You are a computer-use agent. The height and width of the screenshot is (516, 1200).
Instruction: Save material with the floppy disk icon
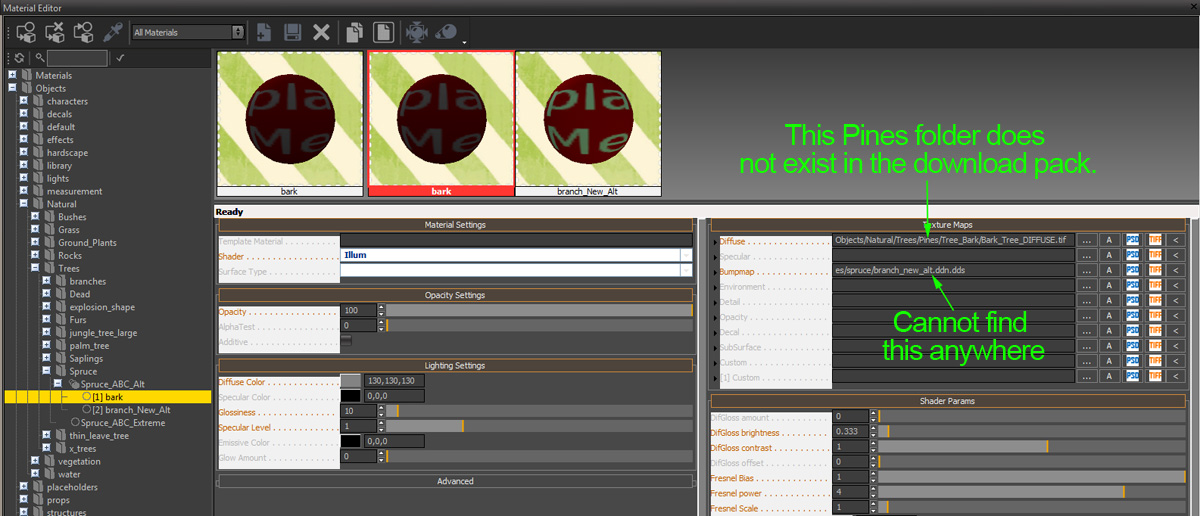[293, 32]
